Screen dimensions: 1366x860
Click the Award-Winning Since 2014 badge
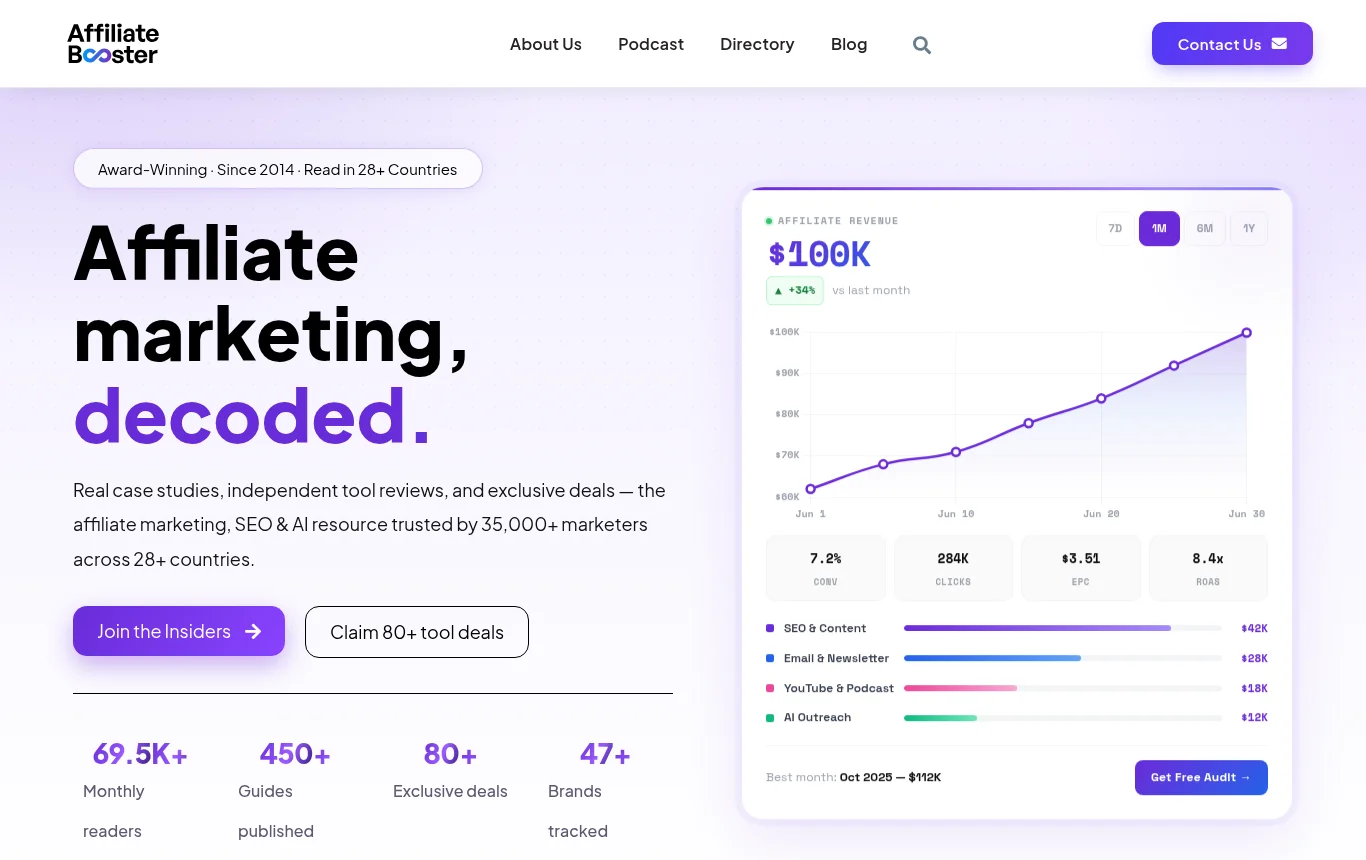(278, 169)
